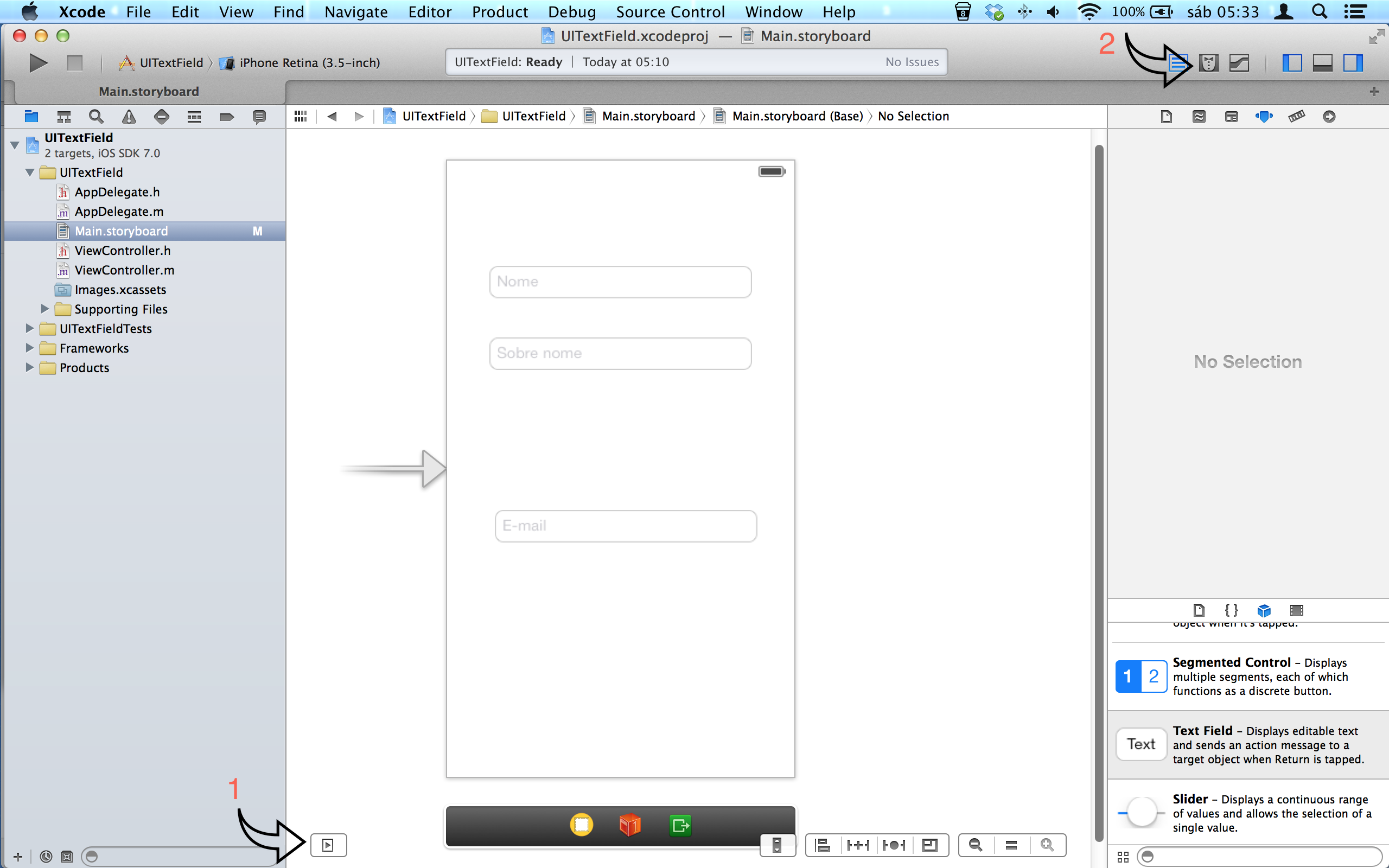Image resolution: width=1389 pixels, height=868 pixels.
Task: Expand the UITextFieldTests folder
Action: click(x=30, y=328)
